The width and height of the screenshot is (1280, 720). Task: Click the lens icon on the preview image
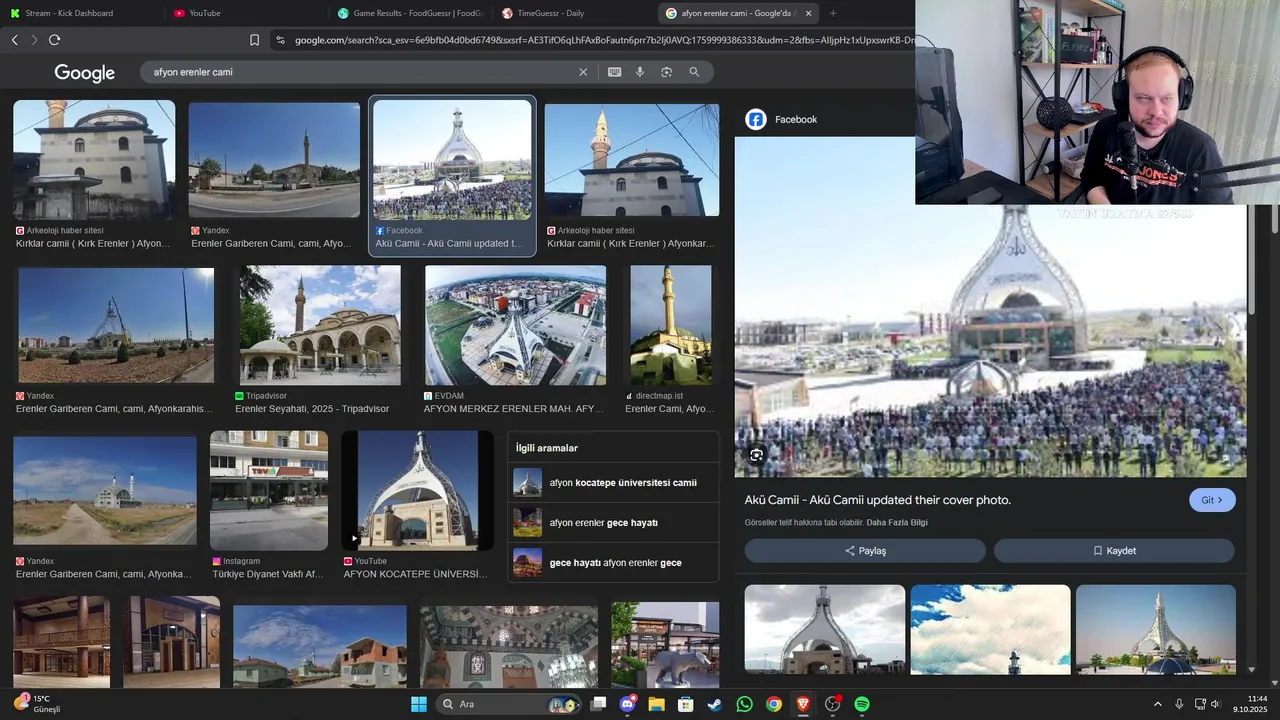[757, 455]
